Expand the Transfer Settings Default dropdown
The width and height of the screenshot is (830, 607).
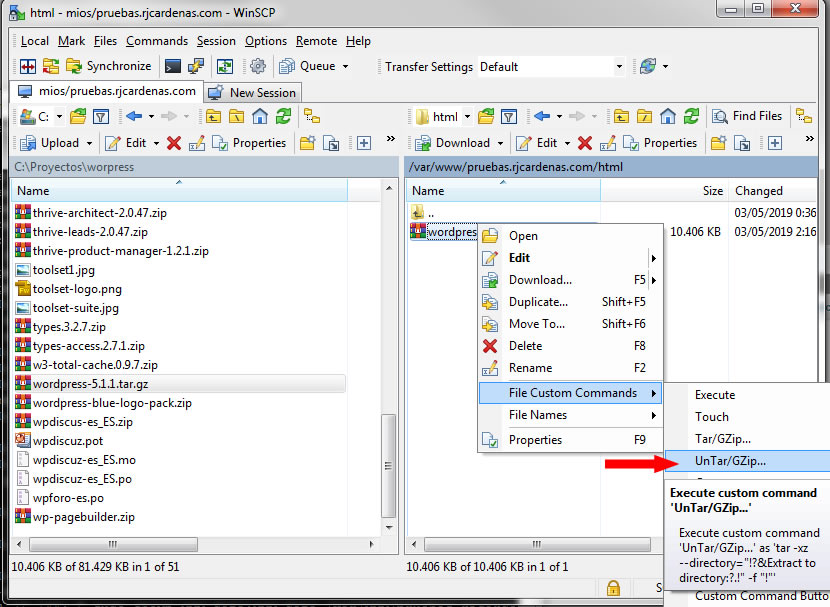pyautogui.click(x=619, y=67)
